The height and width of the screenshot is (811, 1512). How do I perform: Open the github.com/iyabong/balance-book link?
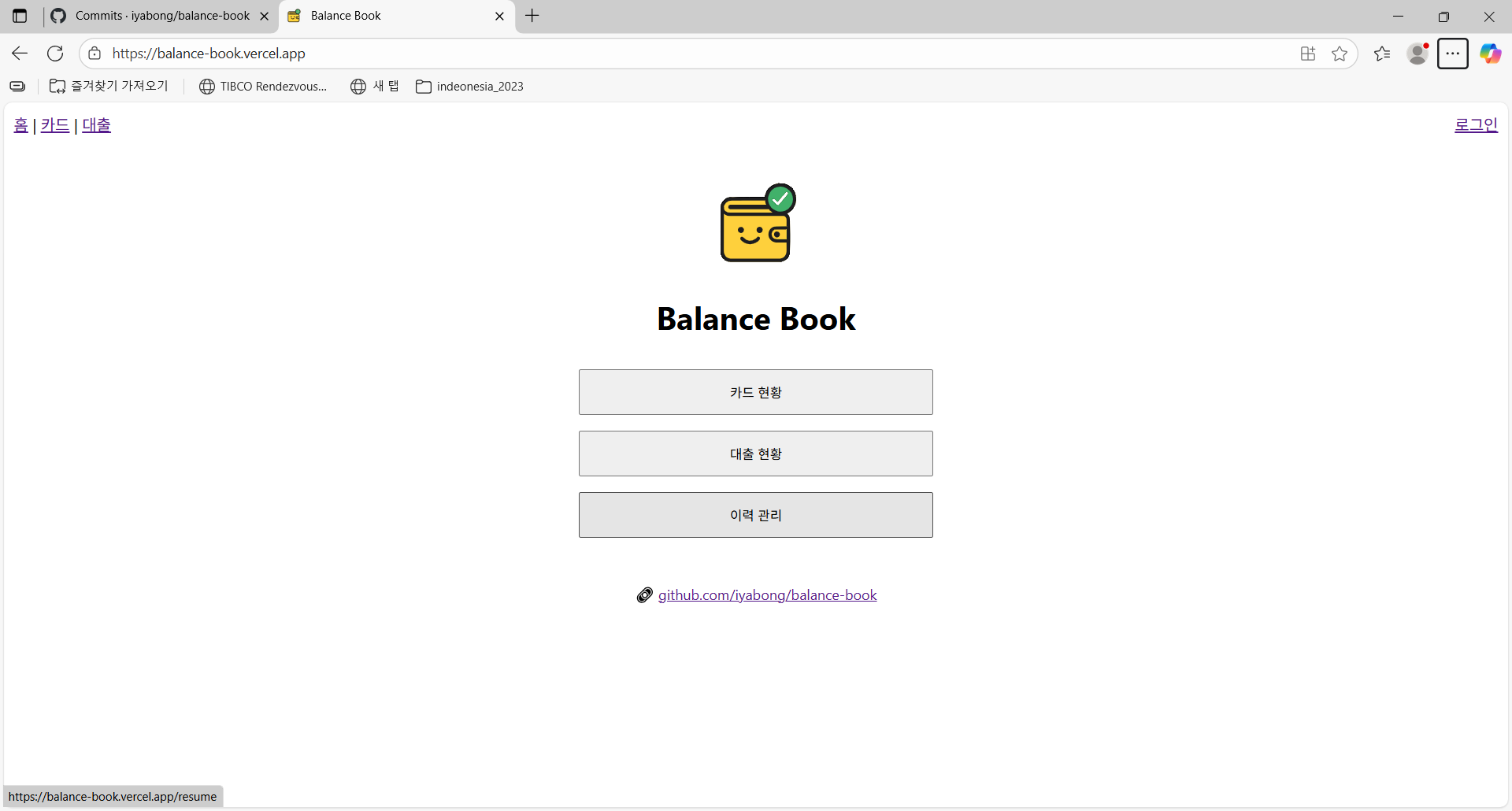click(x=767, y=595)
